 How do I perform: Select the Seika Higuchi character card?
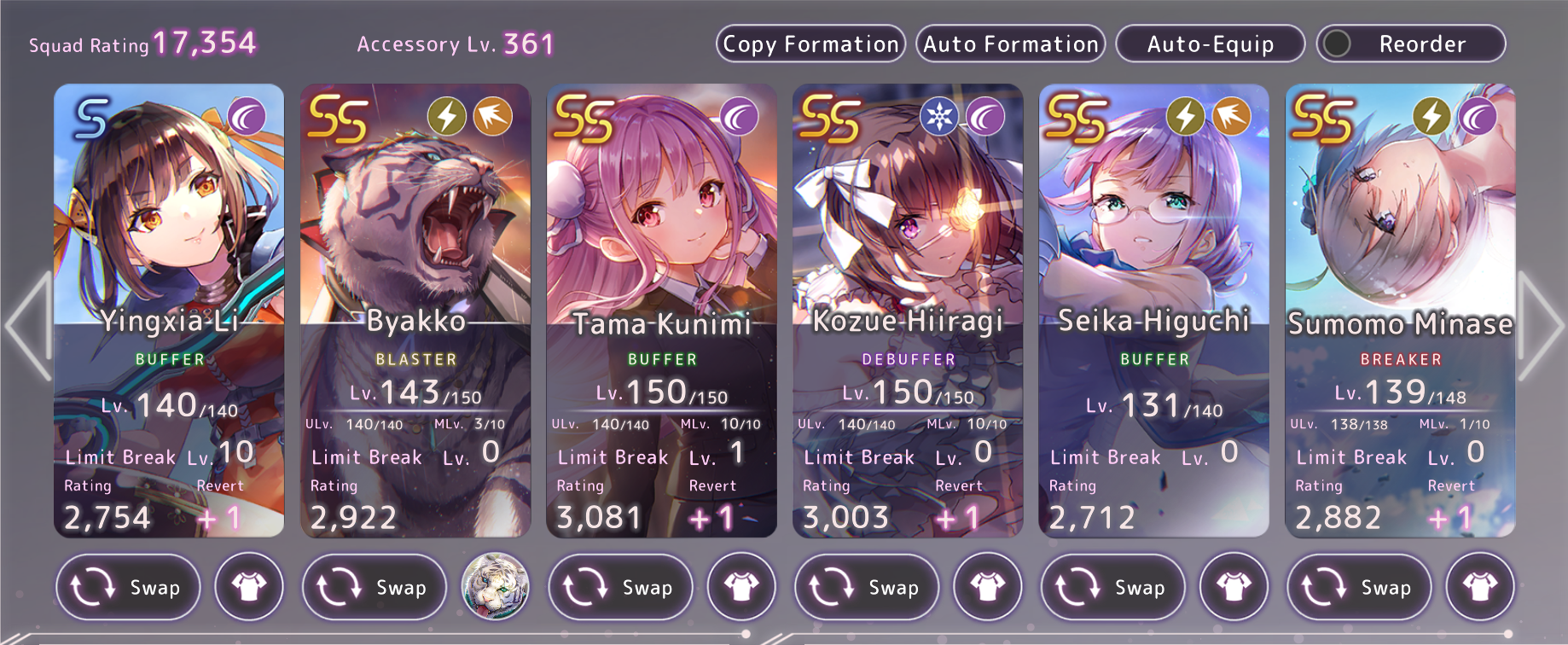click(1153, 311)
